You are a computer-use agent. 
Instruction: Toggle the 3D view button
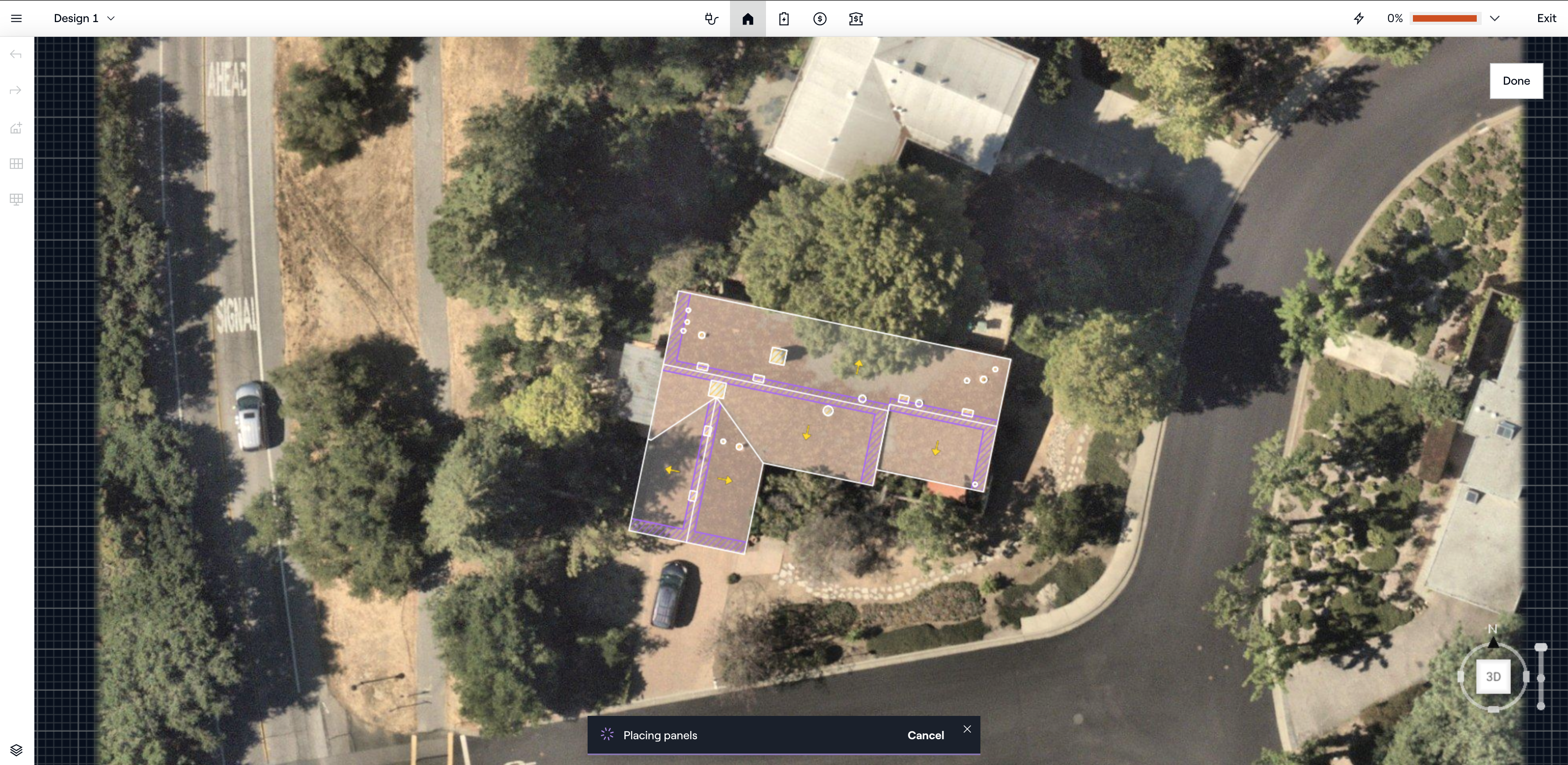click(x=1493, y=677)
